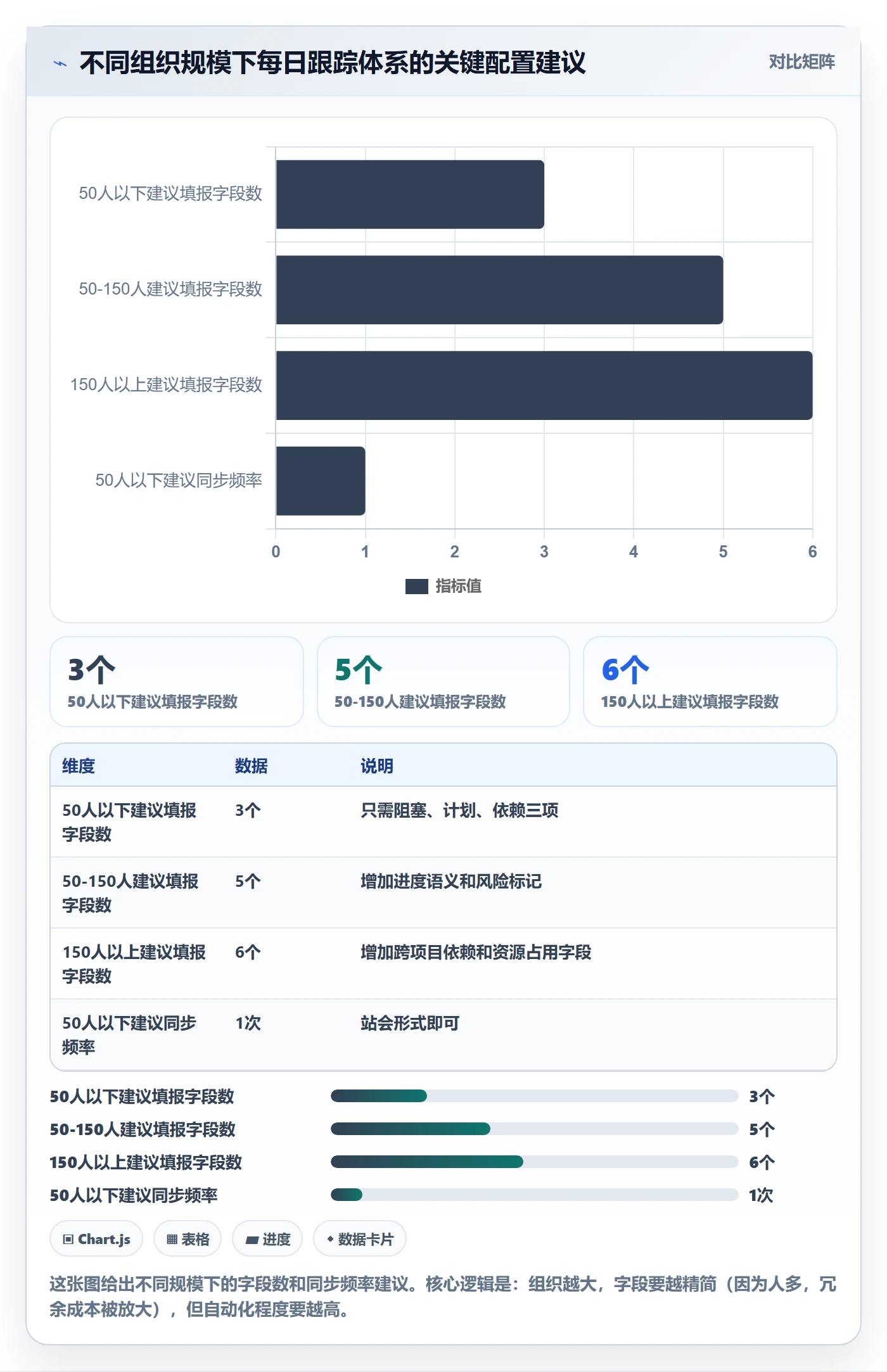Click the 5个 stat card

coord(443,682)
